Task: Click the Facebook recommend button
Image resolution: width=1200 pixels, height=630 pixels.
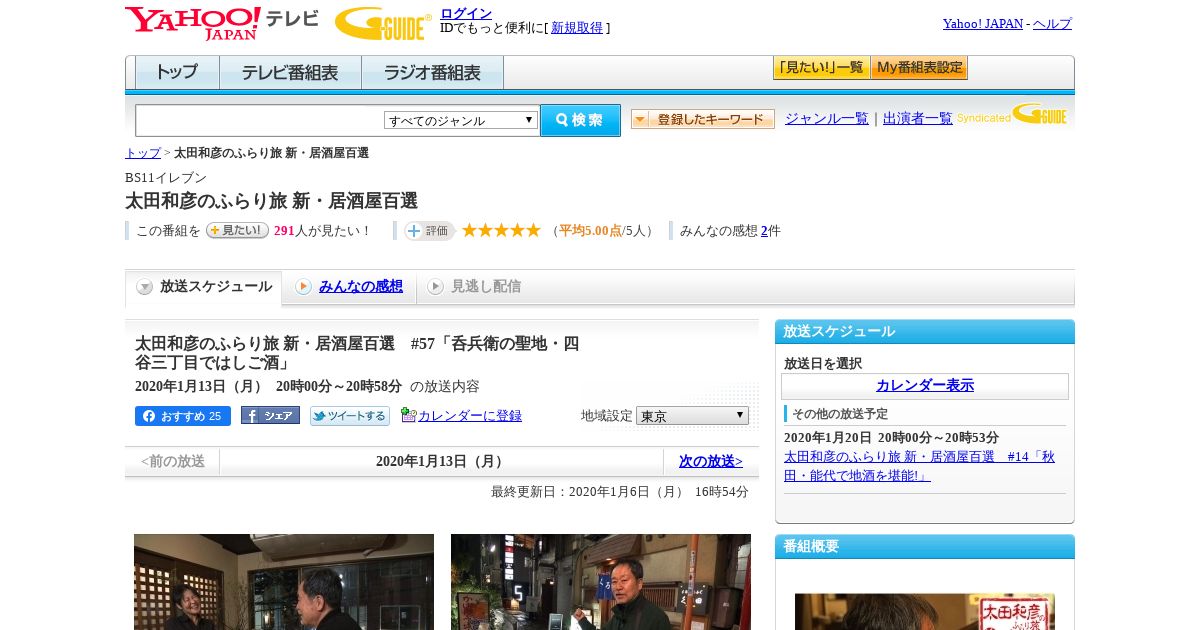Action: tap(182, 416)
